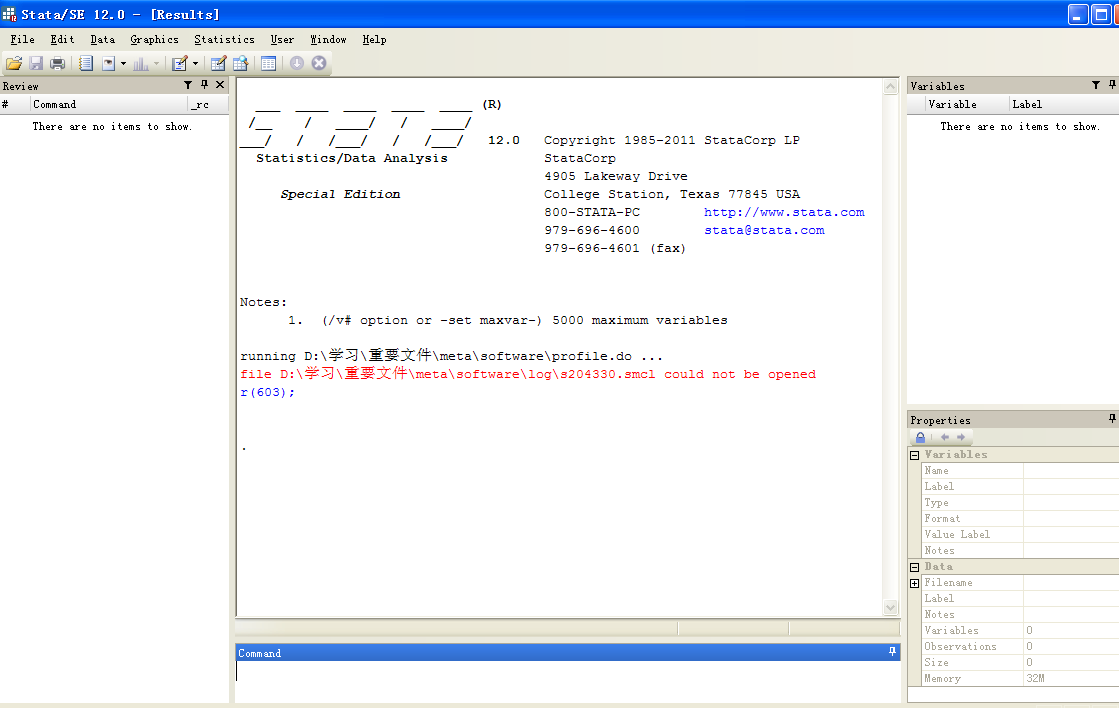
Task: Toggle the Properties lock icon
Action: click(921, 437)
